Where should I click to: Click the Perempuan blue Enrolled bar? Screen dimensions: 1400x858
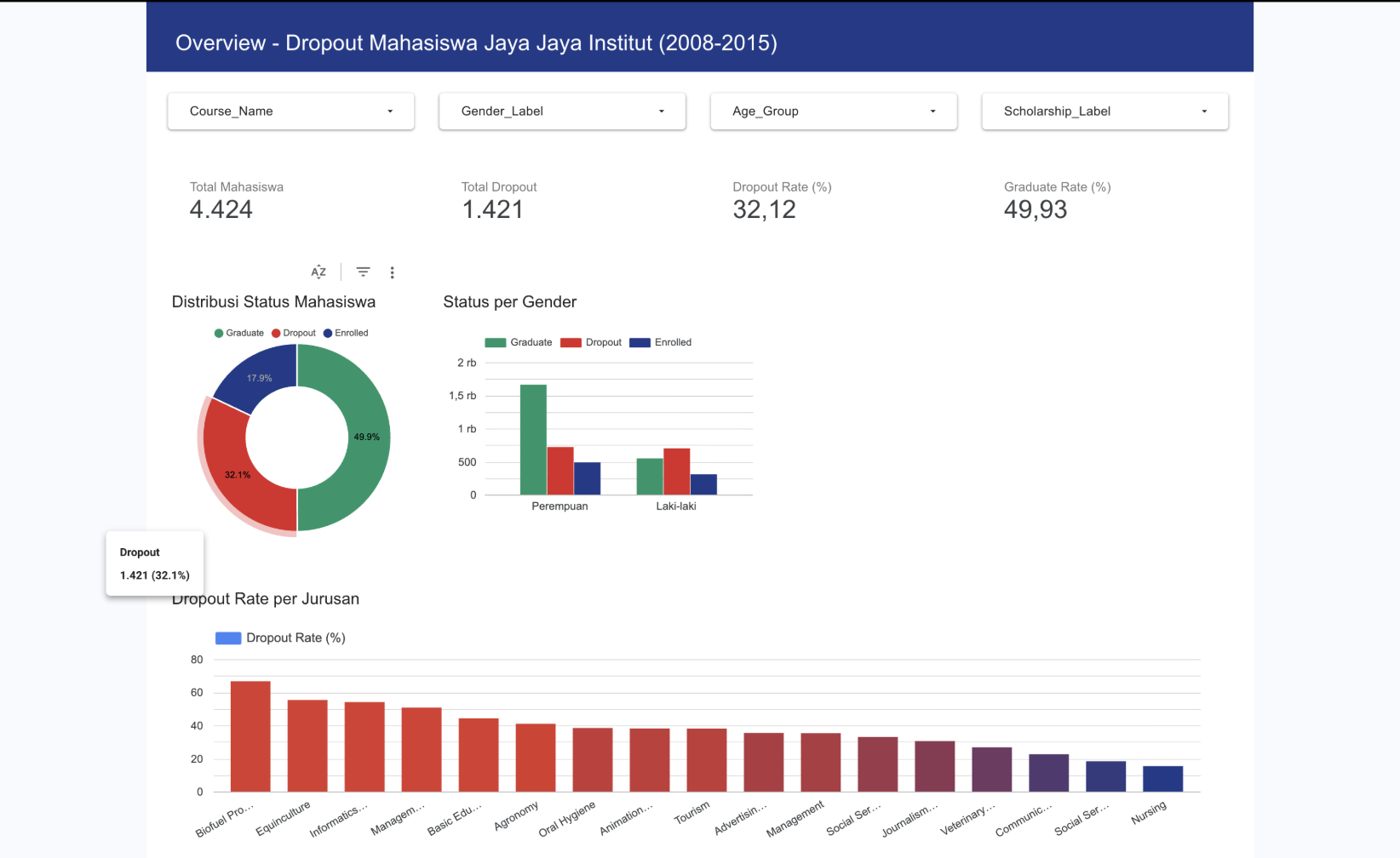[x=588, y=478]
